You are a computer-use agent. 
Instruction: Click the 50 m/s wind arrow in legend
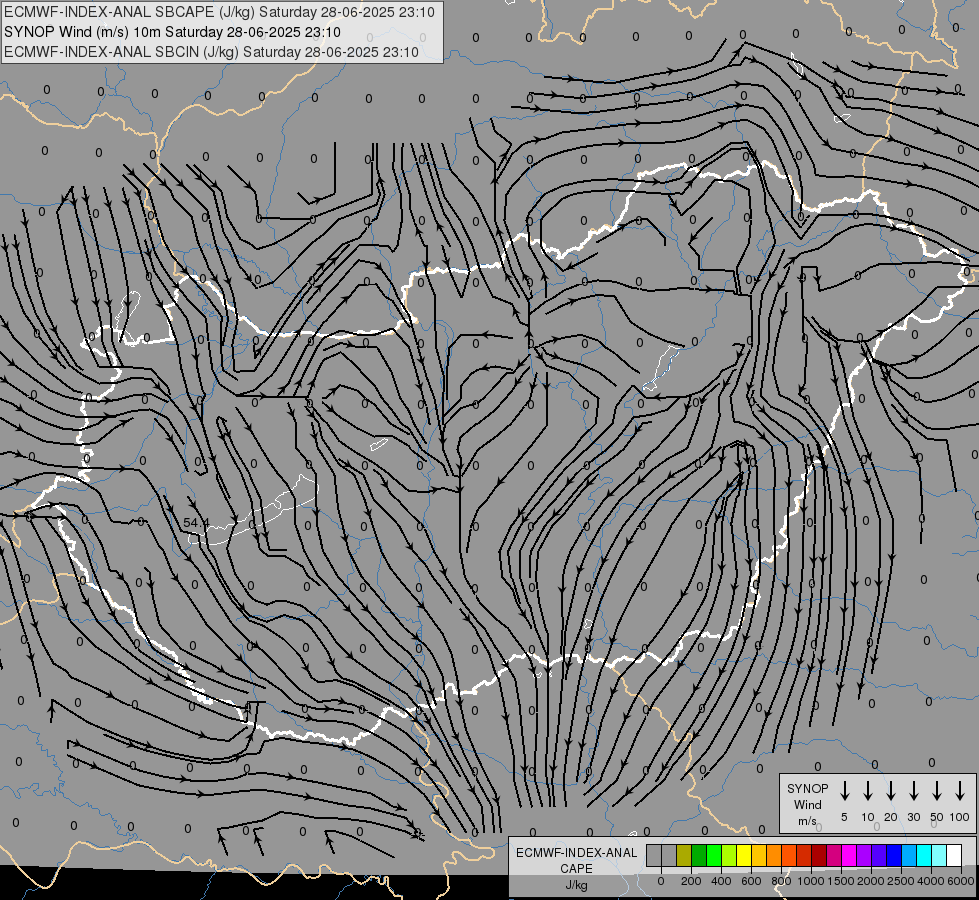[x=937, y=791]
